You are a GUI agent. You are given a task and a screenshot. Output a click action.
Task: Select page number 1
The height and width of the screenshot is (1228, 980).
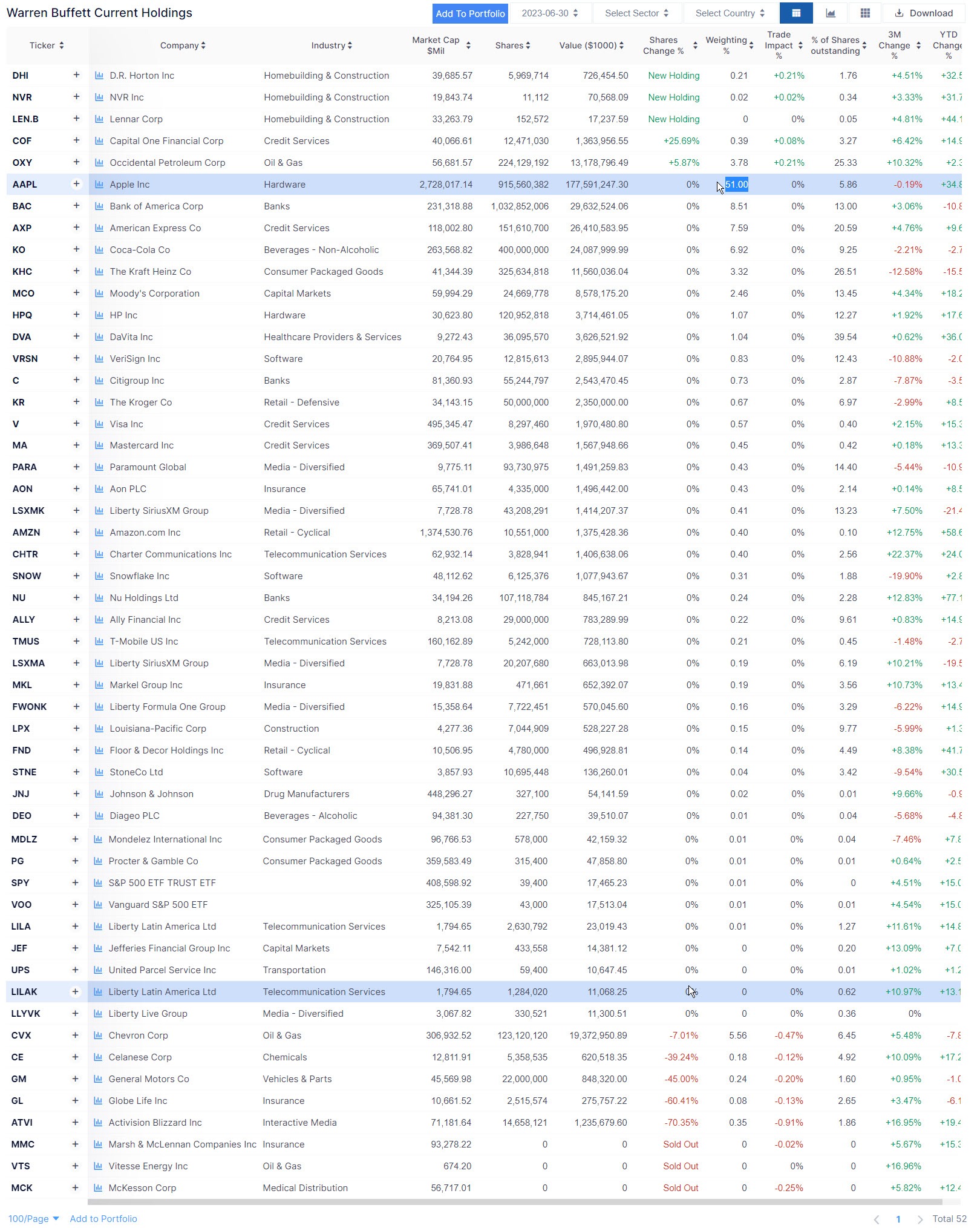pyautogui.click(x=898, y=1219)
